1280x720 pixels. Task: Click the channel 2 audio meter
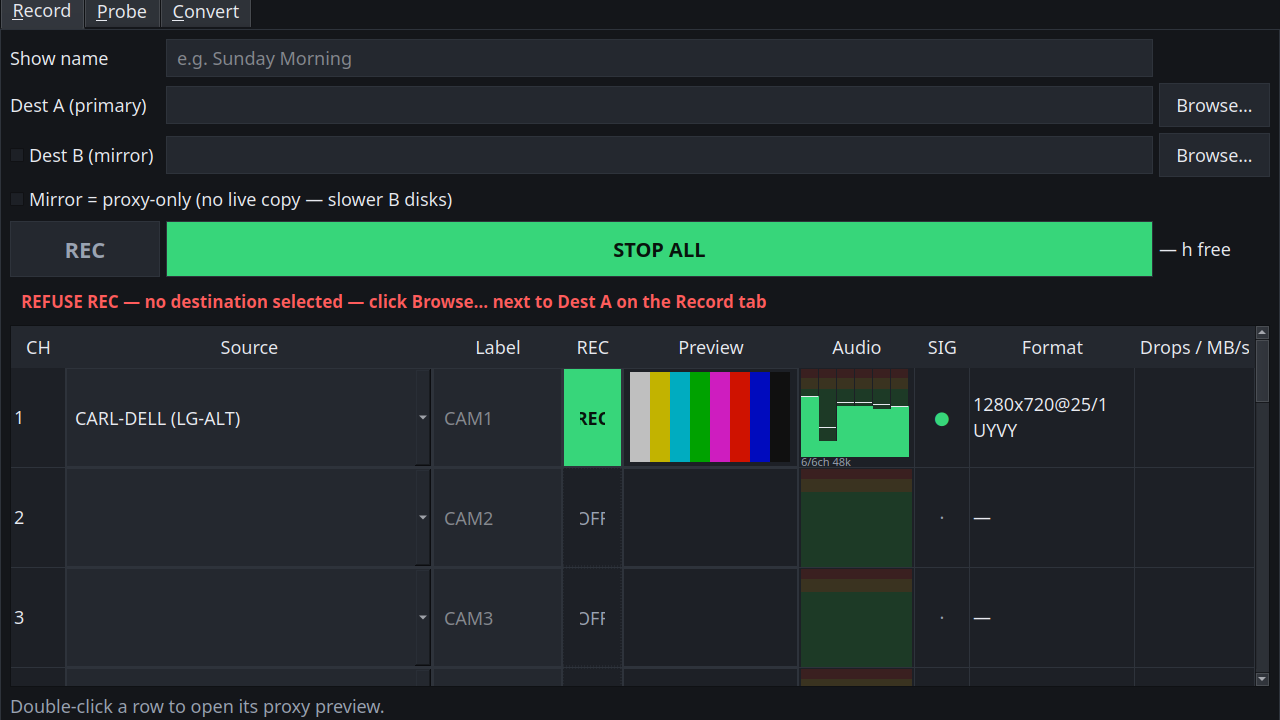[856, 518]
